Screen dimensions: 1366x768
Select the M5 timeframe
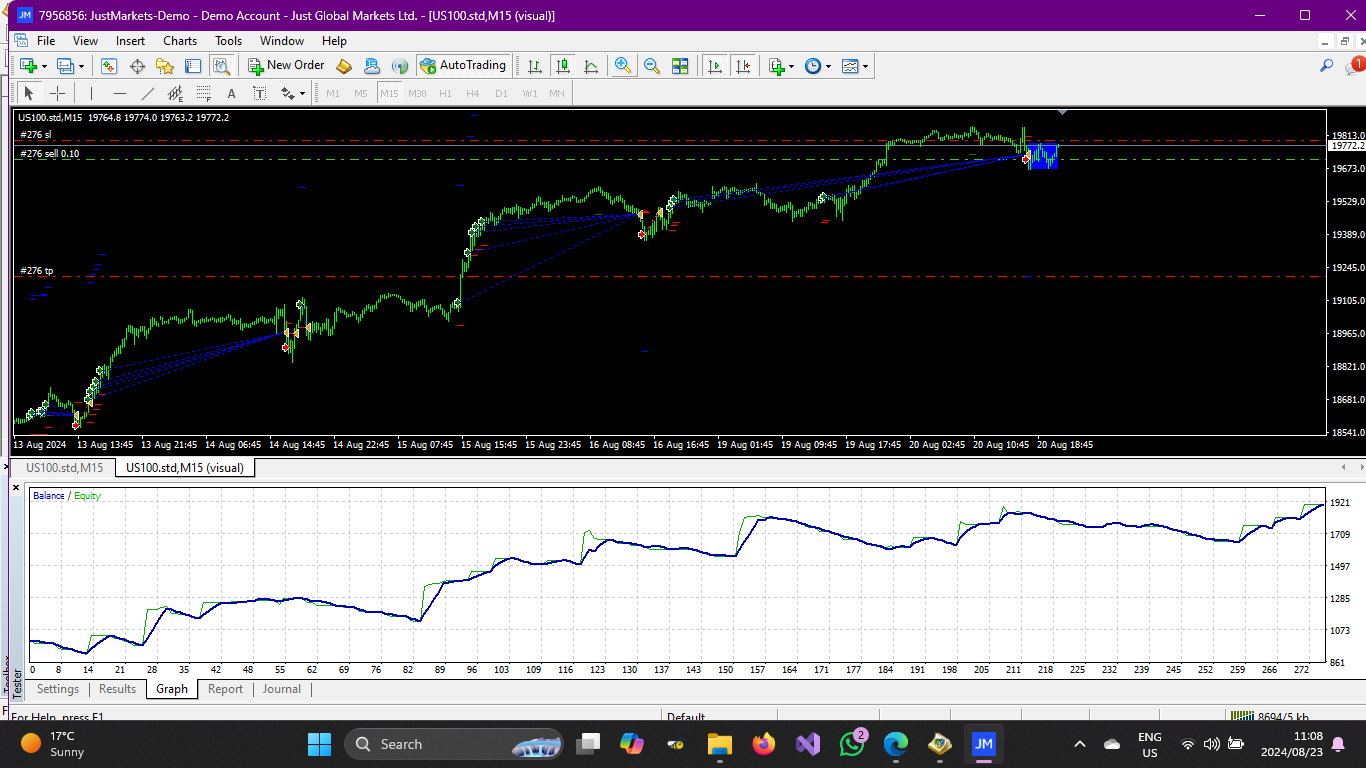pos(361,93)
